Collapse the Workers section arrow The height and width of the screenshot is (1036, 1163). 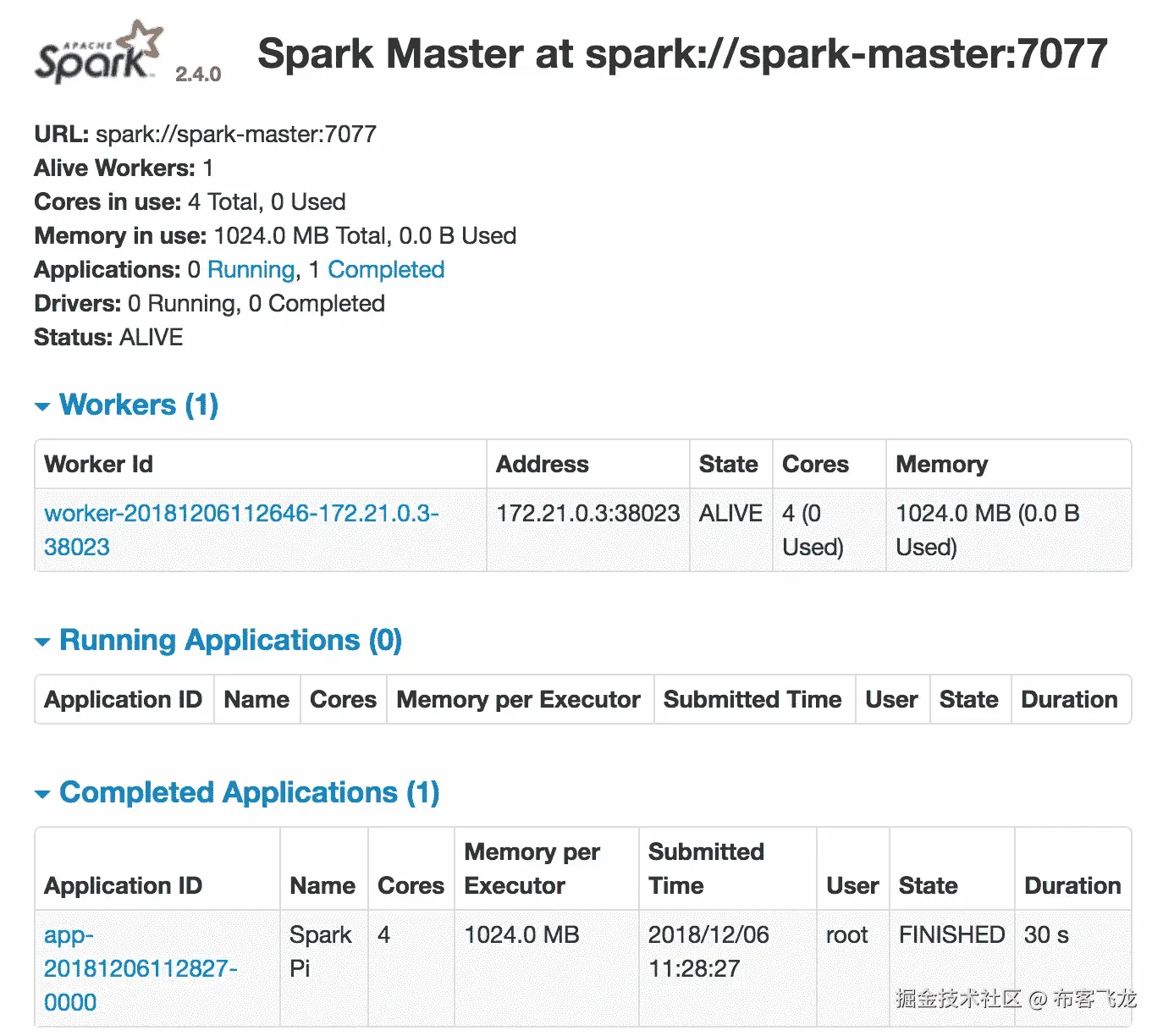(42, 407)
